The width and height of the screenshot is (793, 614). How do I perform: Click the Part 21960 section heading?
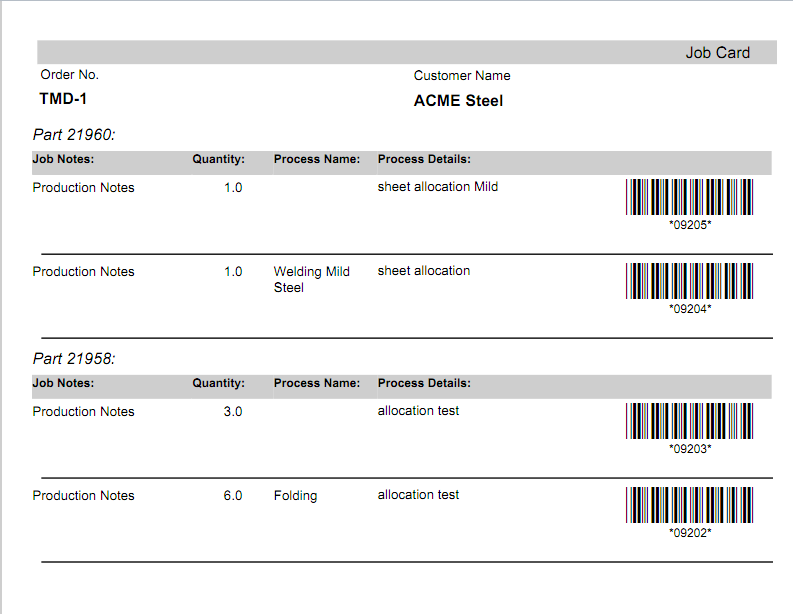74,134
